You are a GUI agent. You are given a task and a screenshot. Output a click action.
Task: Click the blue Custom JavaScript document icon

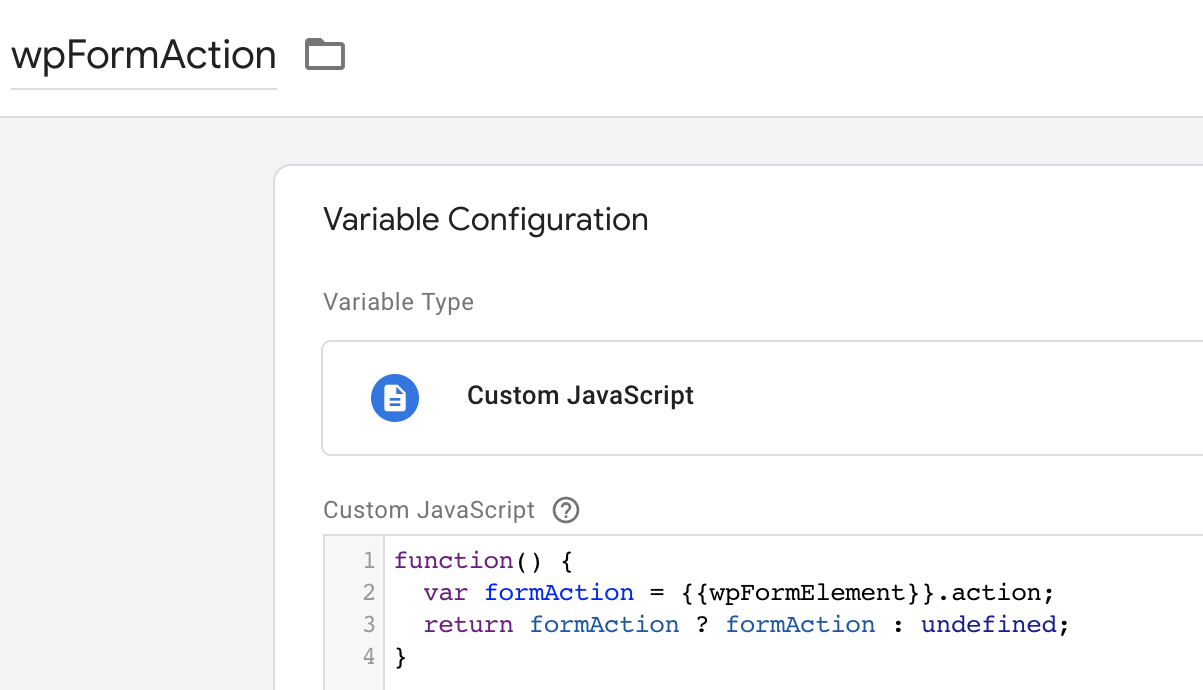click(x=395, y=397)
